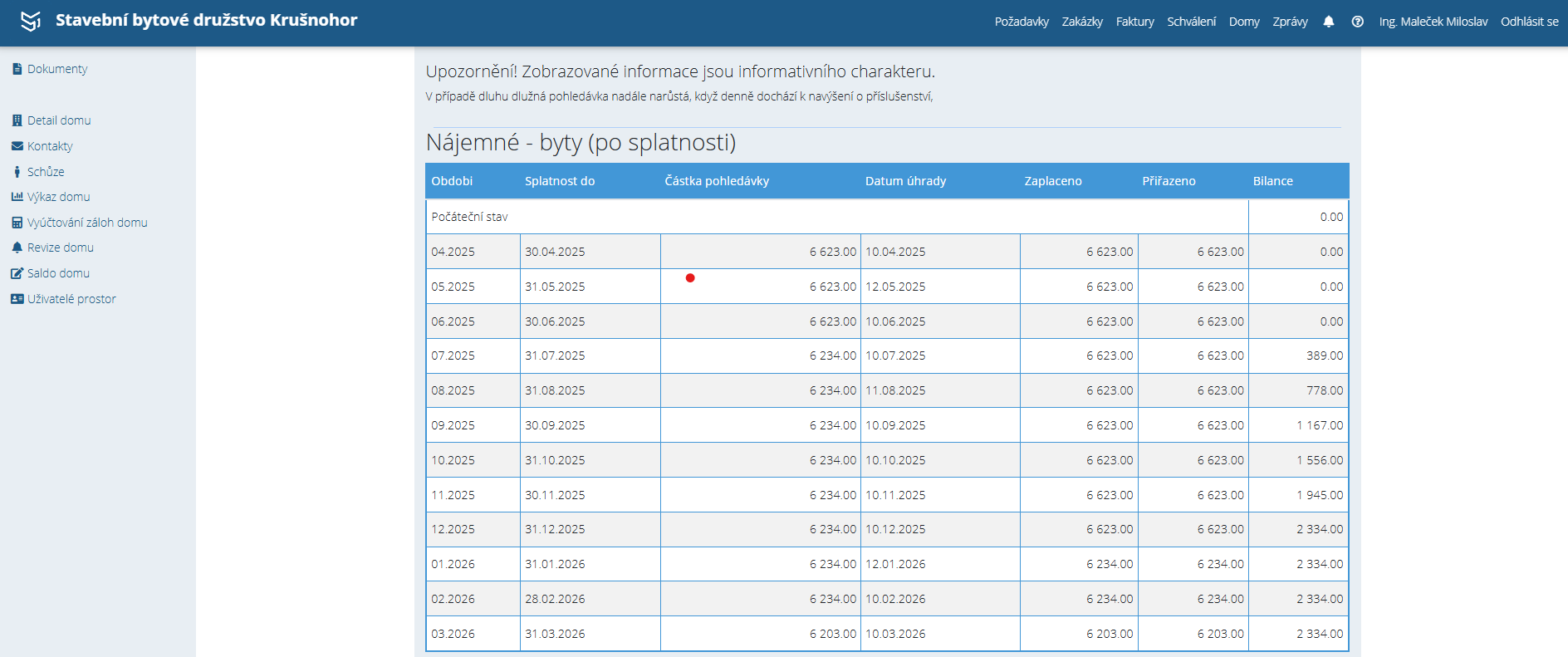
Task: Click the Odhlásit se link
Action: tap(1529, 22)
